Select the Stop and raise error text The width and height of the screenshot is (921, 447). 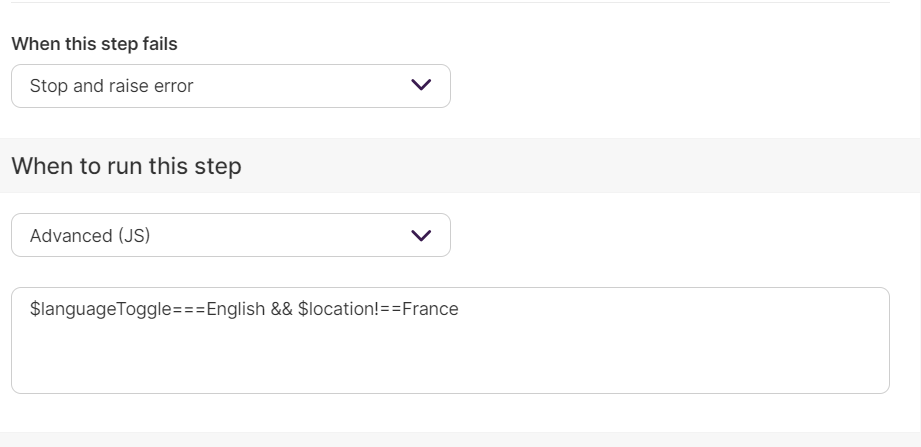point(112,86)
